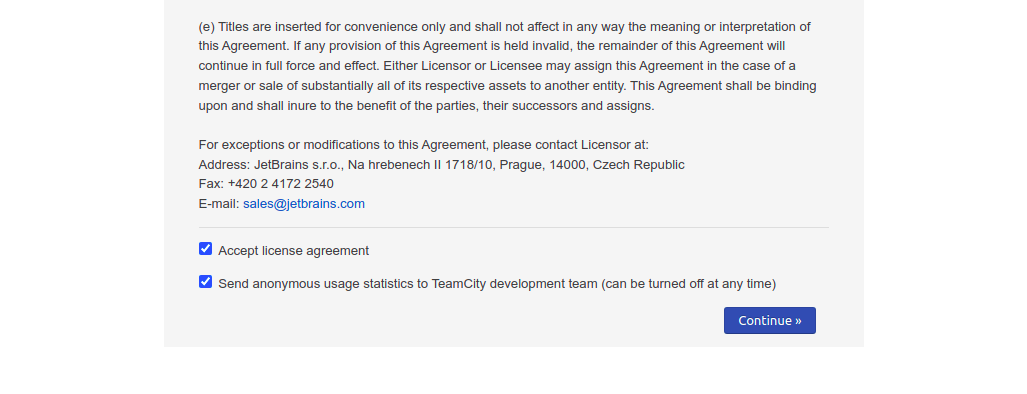Click the 'E-mail:' label before the link
The width and height of the screenshot is (1027, 394).
coord(219,204)
